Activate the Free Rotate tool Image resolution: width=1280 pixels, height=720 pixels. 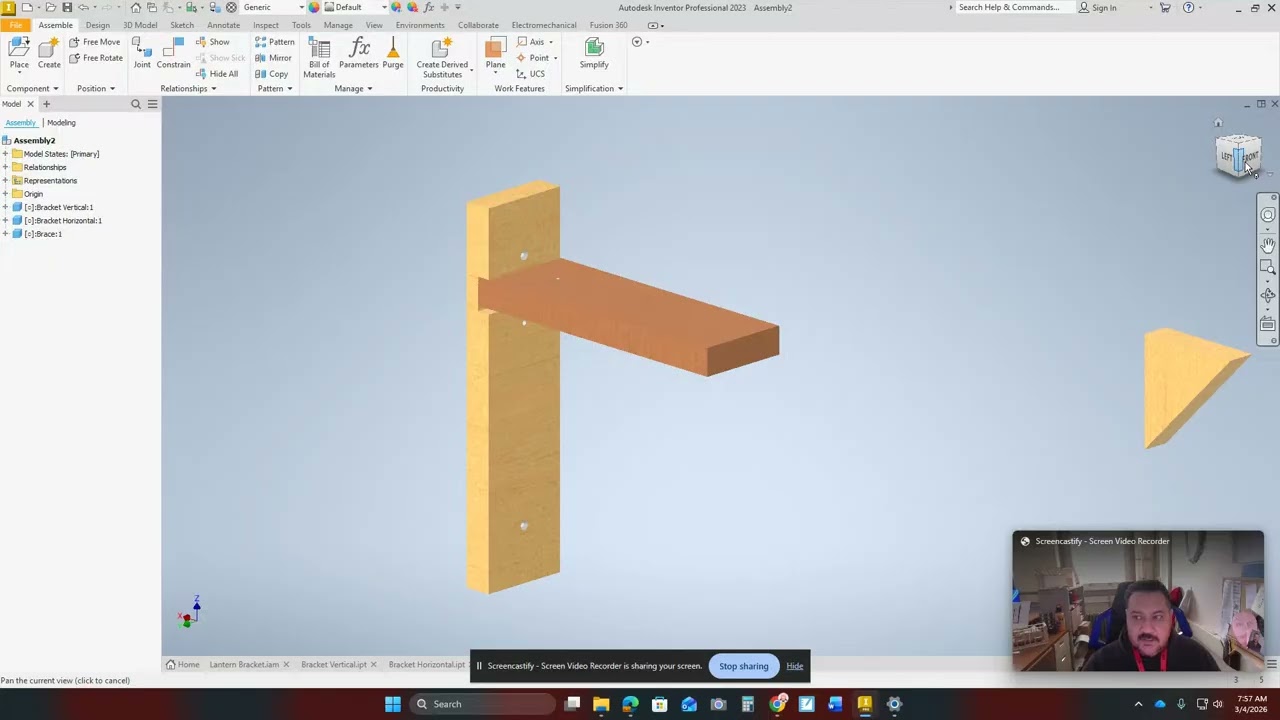(96, 58)
